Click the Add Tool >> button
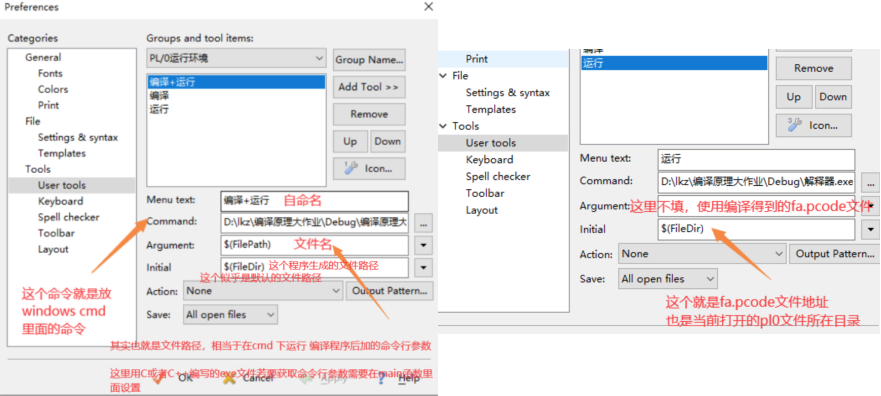 pyautogui.click(x=369, y=87)
